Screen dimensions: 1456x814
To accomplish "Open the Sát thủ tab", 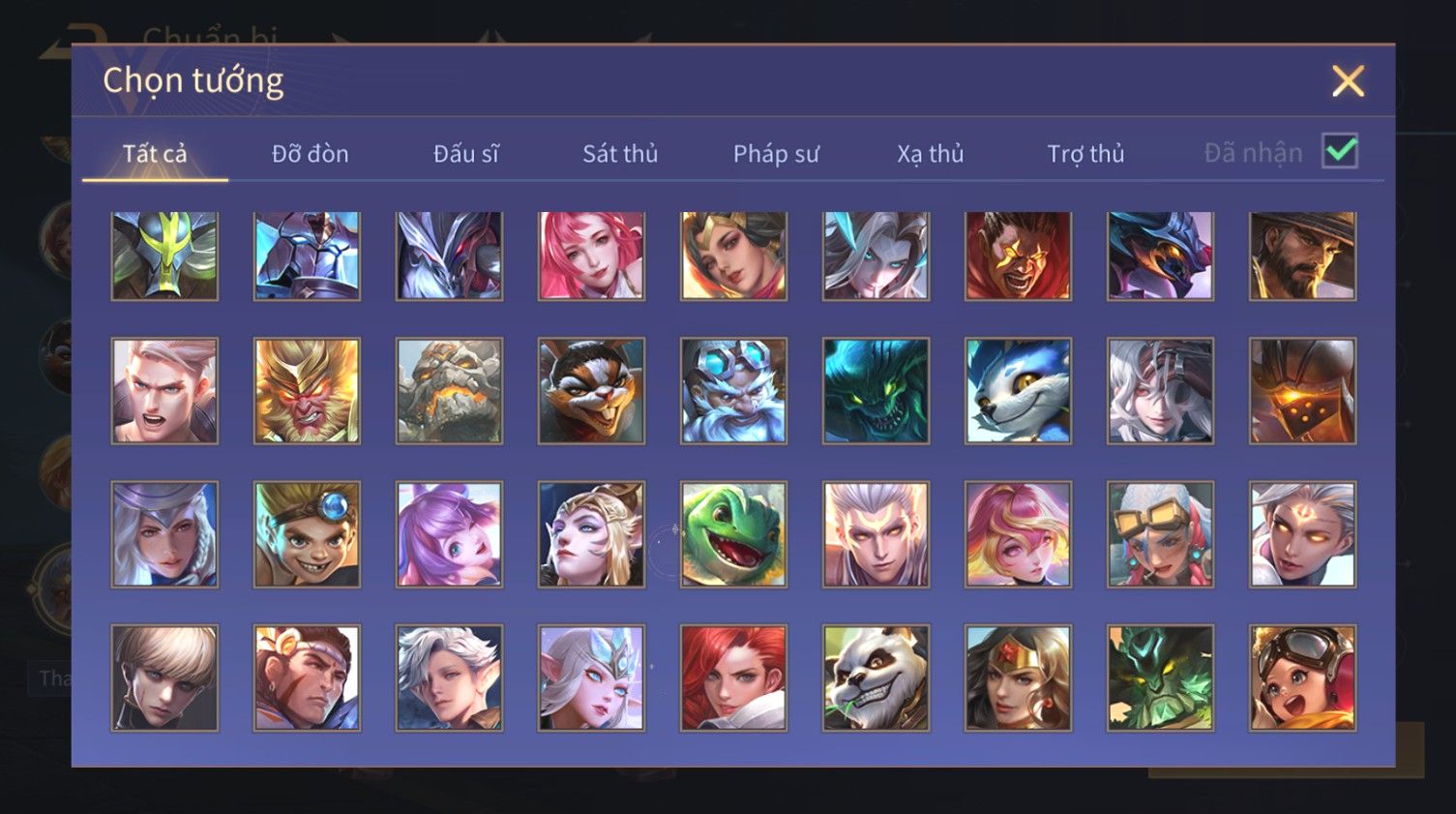I will (620, 154).
